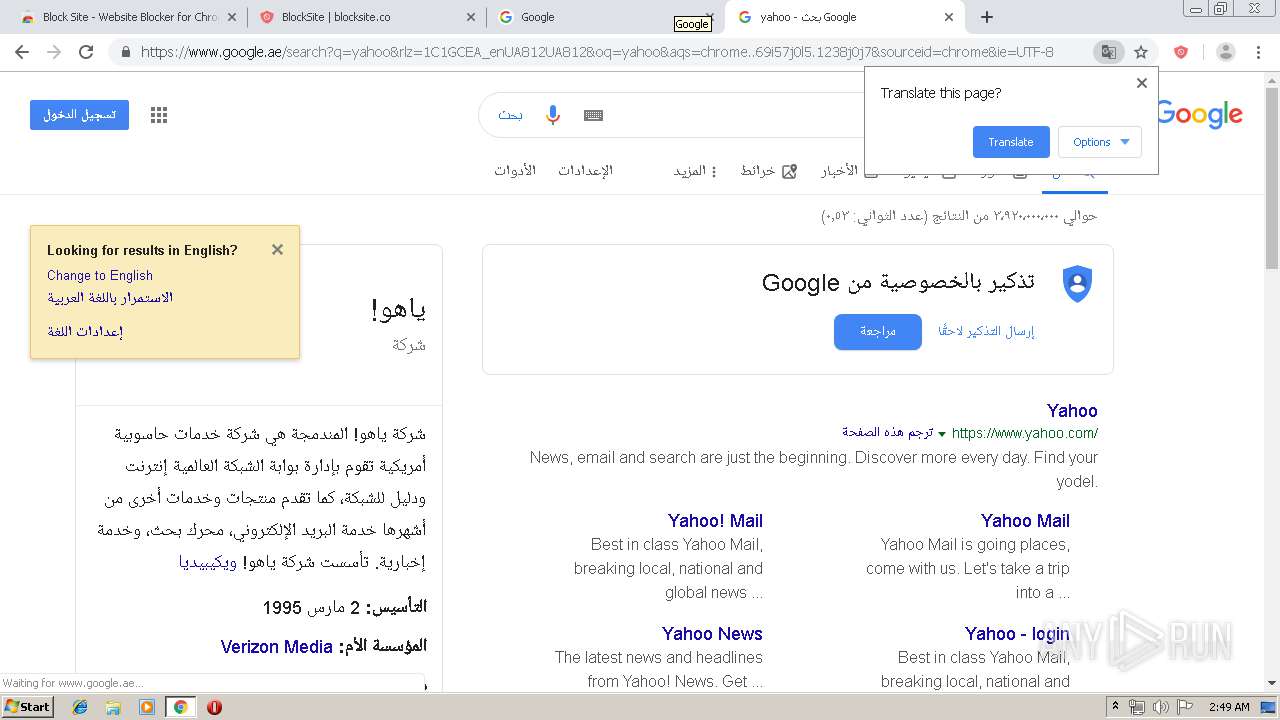Open the translate Options dropdown
Screen dimensions: 1280x720
click(x=1100, y=142)
